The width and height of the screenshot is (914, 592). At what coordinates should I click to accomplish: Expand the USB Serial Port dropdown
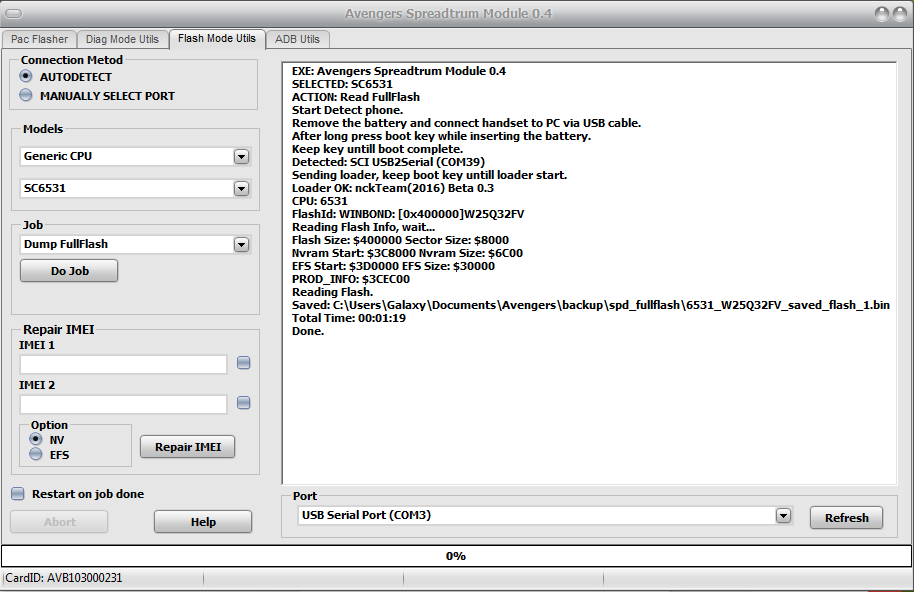[x=783, y=515]
